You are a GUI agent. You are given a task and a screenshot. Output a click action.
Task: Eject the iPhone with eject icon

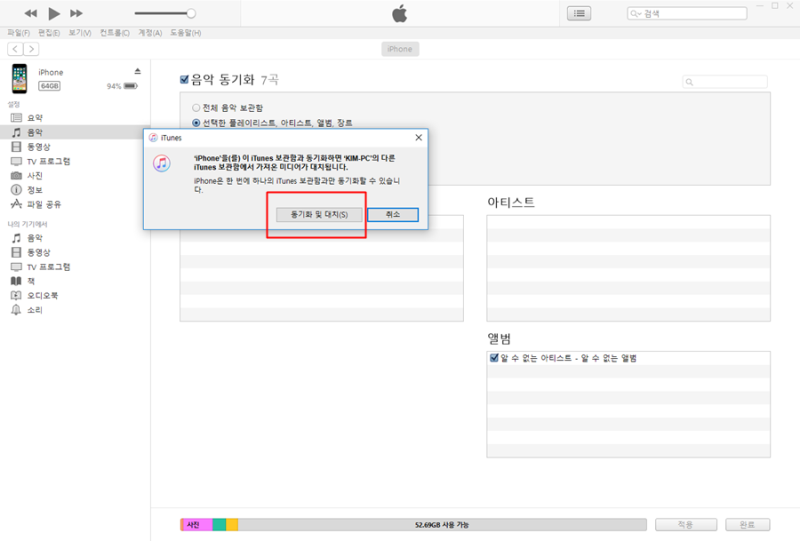(137, 71)
